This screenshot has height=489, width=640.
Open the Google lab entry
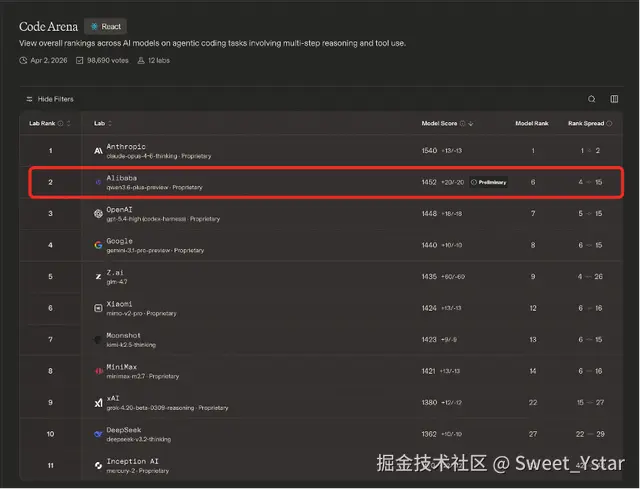click(x=120, y=241)
